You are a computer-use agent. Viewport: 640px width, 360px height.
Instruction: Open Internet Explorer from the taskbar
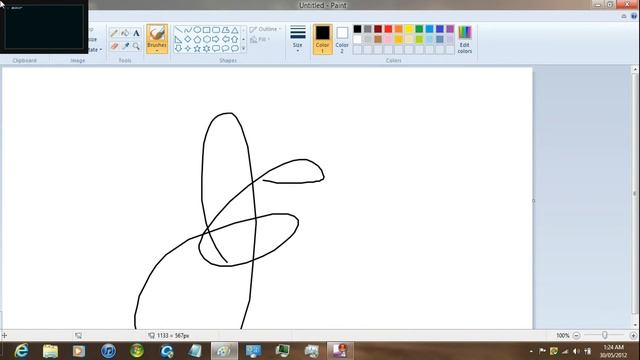21,351
